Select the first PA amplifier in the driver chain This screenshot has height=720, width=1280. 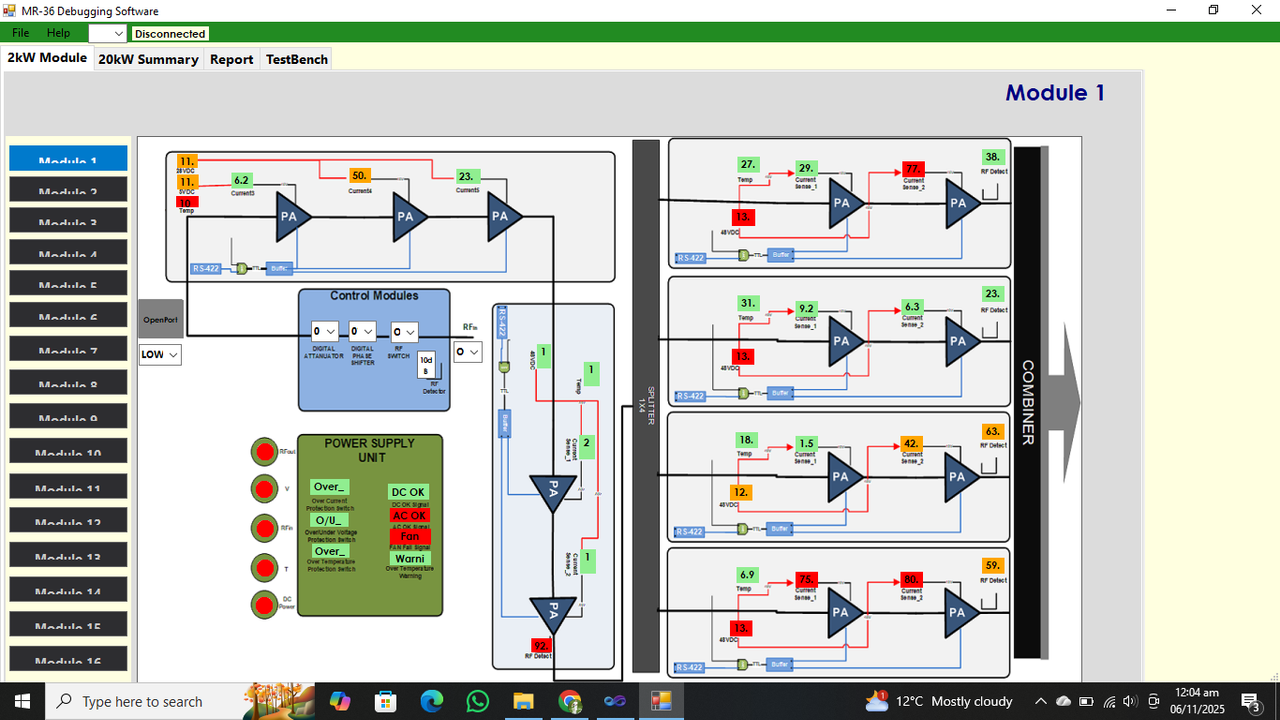click(290, 217)
